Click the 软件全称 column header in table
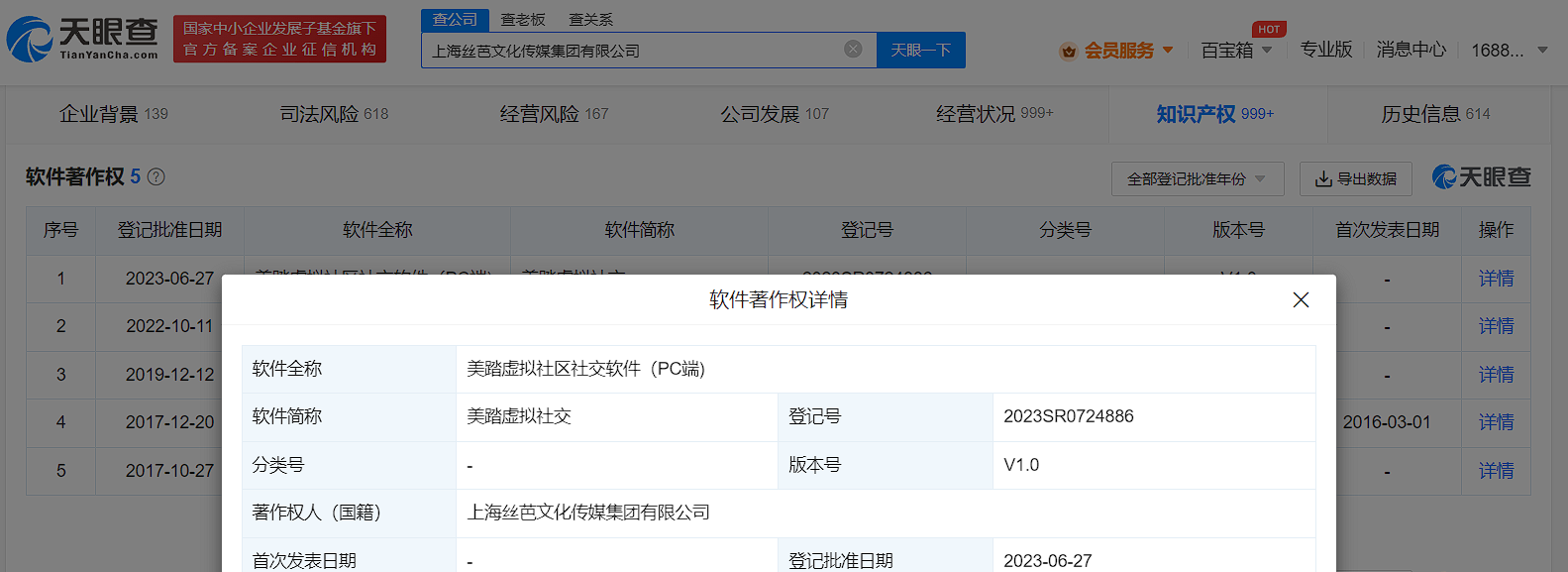 coord(377,230)
